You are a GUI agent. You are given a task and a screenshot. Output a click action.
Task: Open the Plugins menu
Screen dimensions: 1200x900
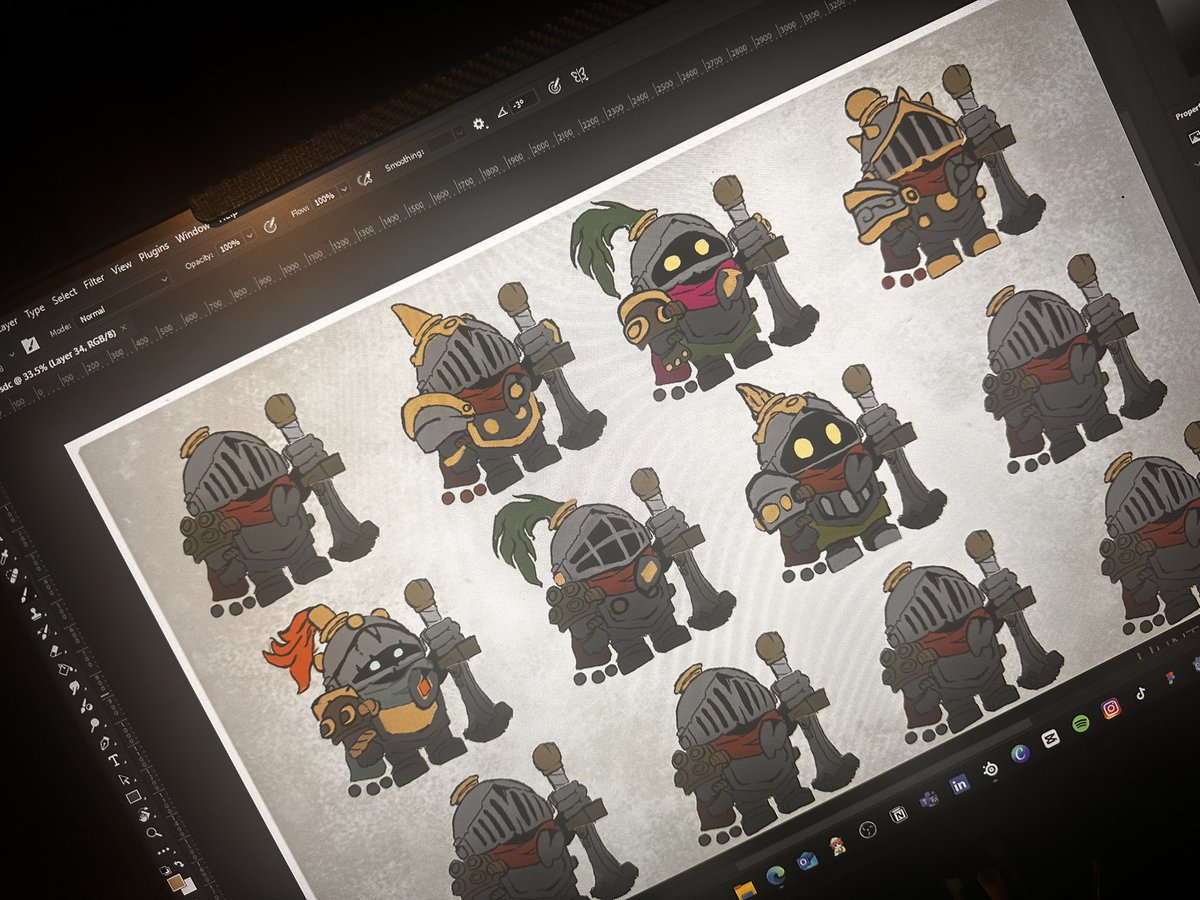[154, 251]
